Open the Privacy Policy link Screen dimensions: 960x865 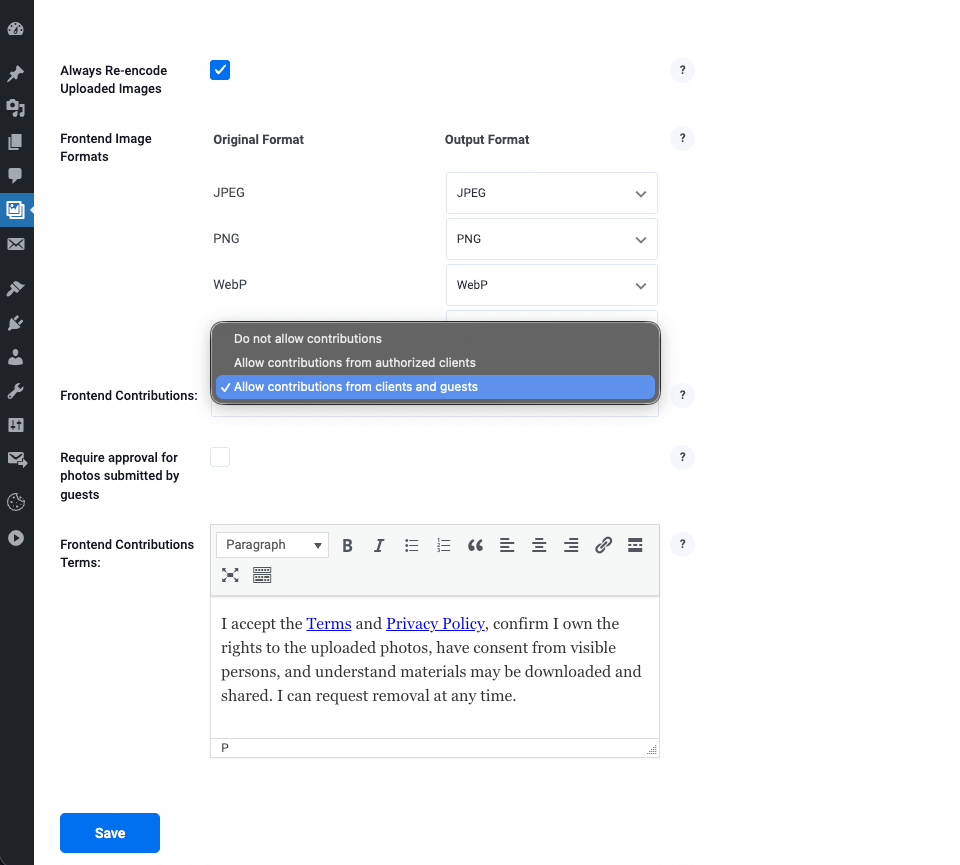click(435, 623)
